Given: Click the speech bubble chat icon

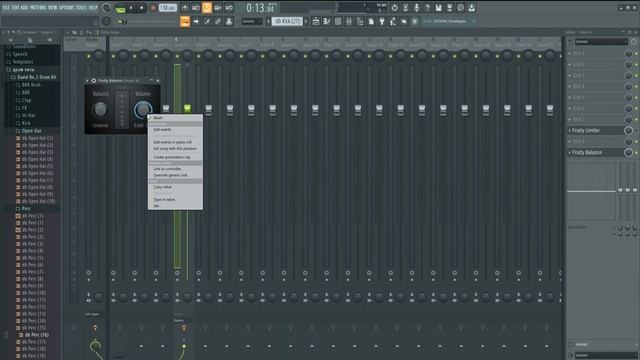Looking at the screenshot, I should coord(460,8).
